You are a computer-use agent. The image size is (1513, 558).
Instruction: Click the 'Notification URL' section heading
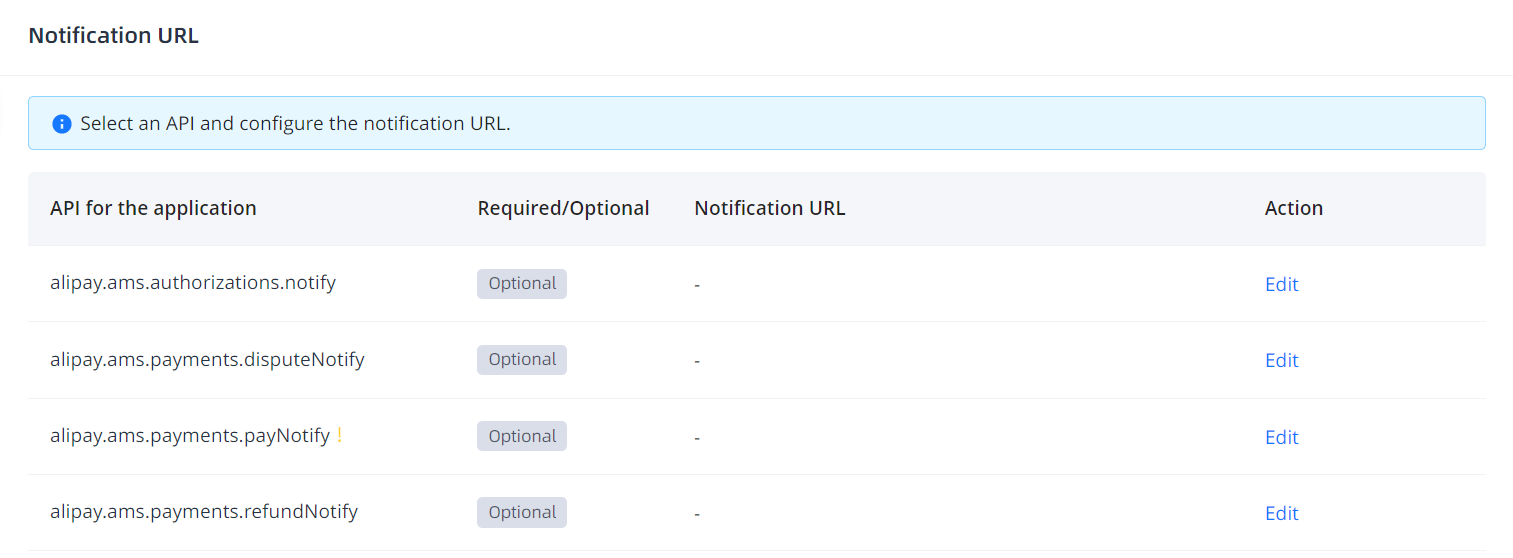pos(113,36)
